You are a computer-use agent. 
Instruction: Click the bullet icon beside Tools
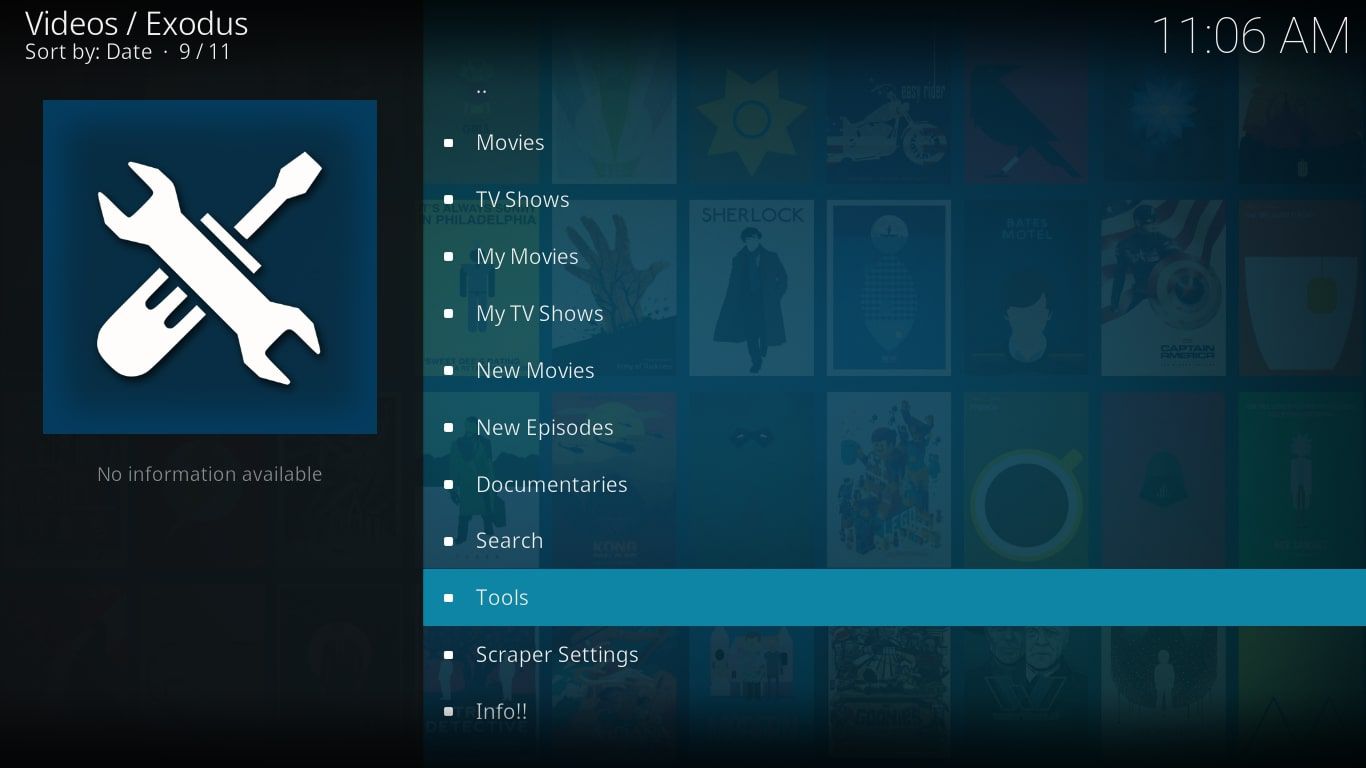pyautogui.click(x=448, y=598)
